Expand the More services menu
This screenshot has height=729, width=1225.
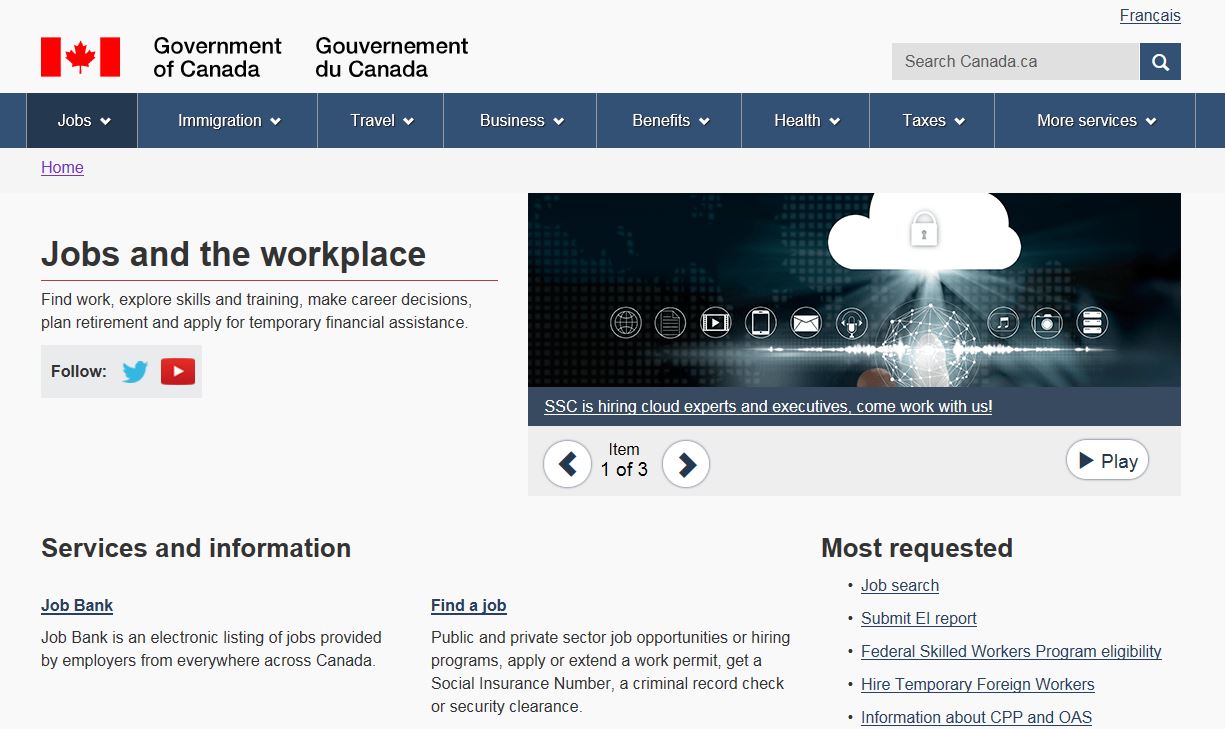tap(1096, 120)
